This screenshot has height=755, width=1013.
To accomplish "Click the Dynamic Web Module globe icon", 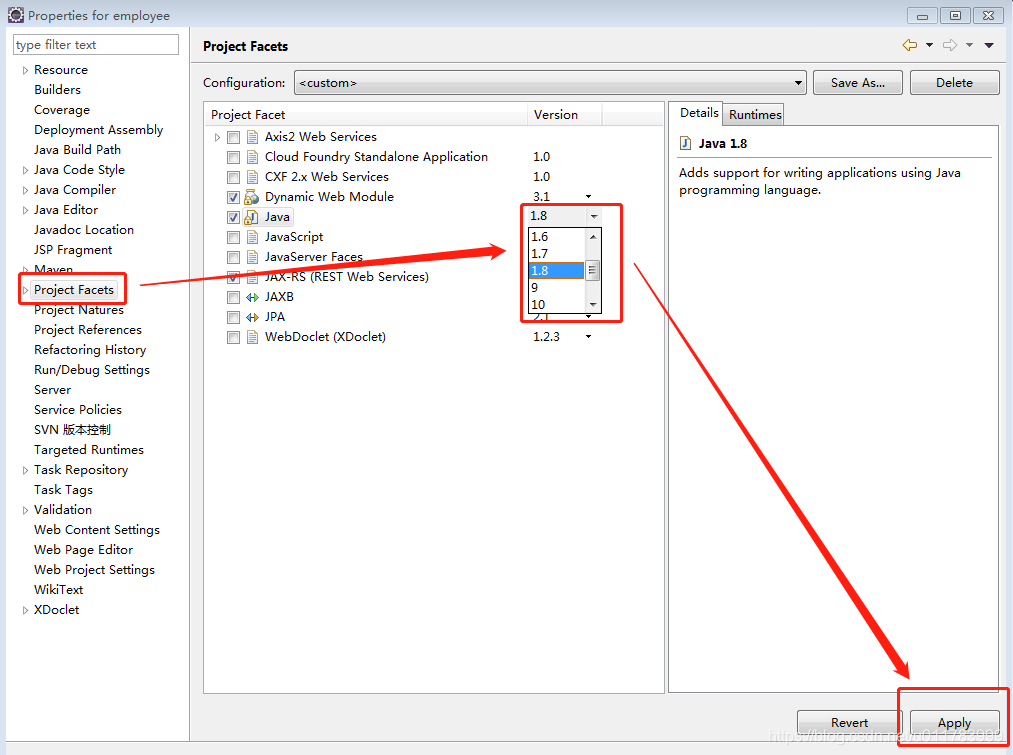I will 251,197.
